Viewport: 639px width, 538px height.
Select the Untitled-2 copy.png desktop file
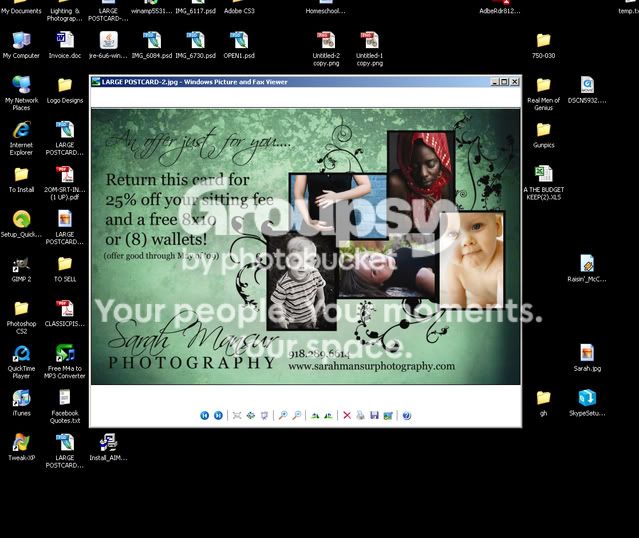pos(326,49)
